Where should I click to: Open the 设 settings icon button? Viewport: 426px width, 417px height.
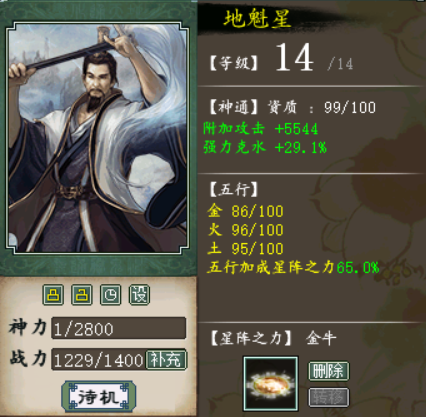(139, 295)
